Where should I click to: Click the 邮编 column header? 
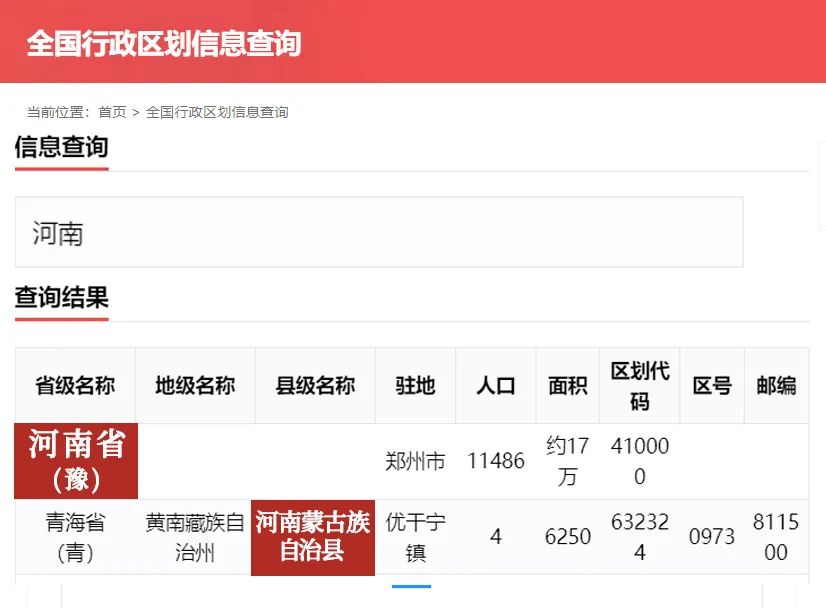pyautogui.click(x=776, y=386)
